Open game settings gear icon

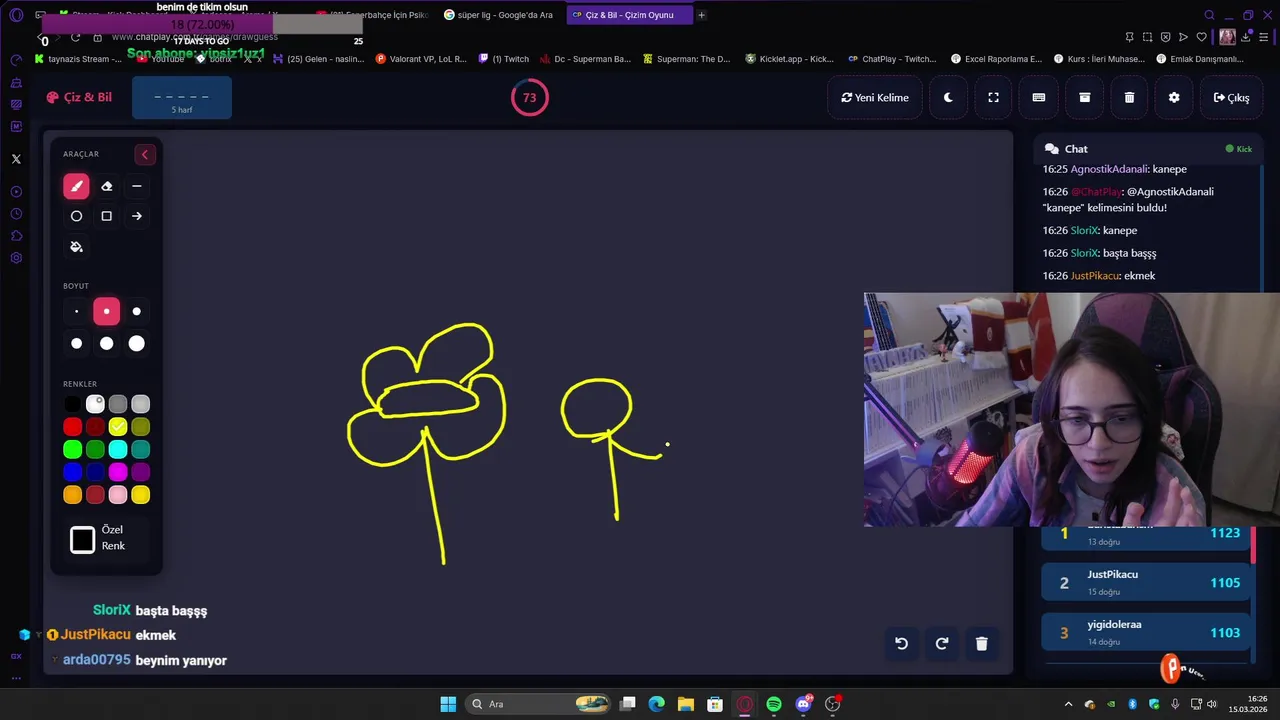(1174, 98)
